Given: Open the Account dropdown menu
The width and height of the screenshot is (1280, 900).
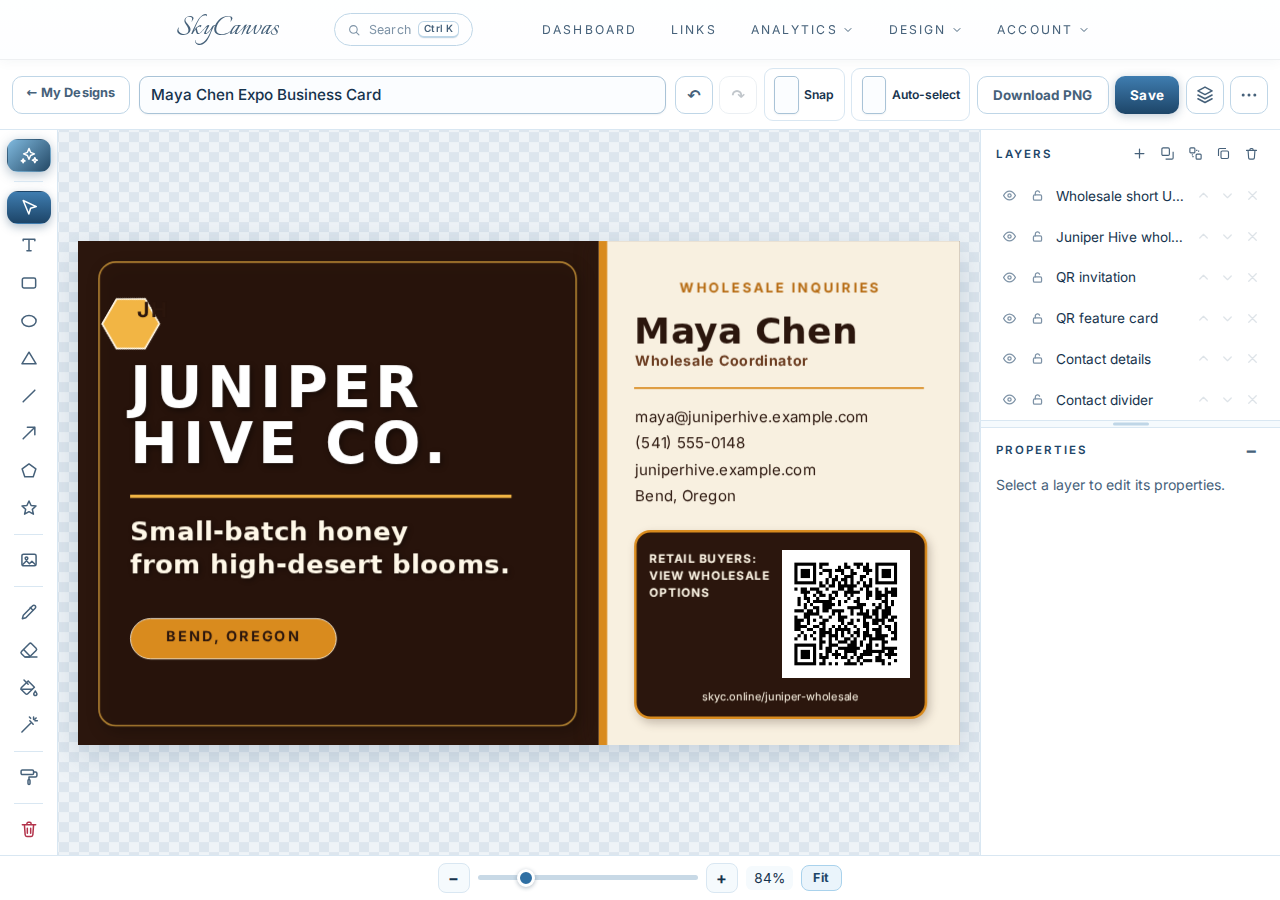Looking at the screenshot, I should 1043,30.
